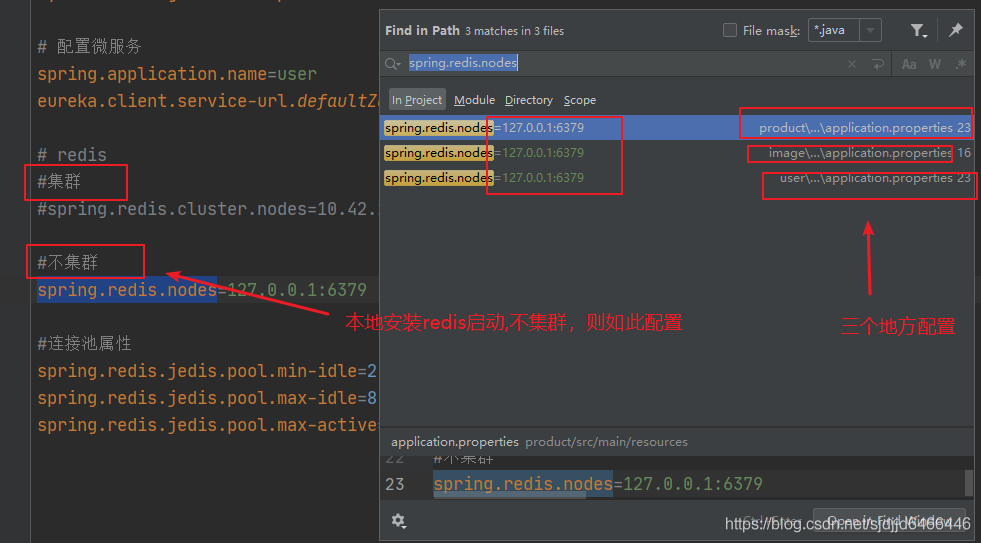
Task: Click the new line arrow icon in search field
Action: [x=878, y=64]
